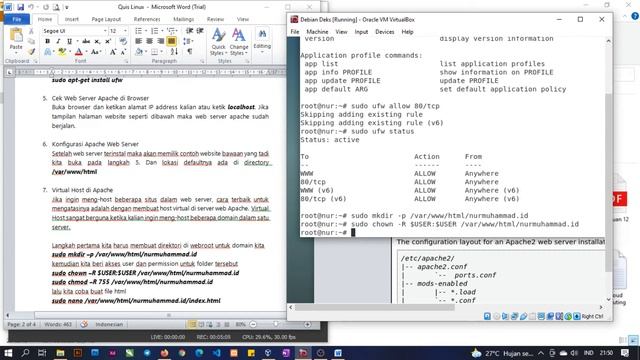Open the Devices menu in VirtualBox
Image resolution: width=640 pixels, height=360 pixels.
pyautogui.click(x=384, y=32)
